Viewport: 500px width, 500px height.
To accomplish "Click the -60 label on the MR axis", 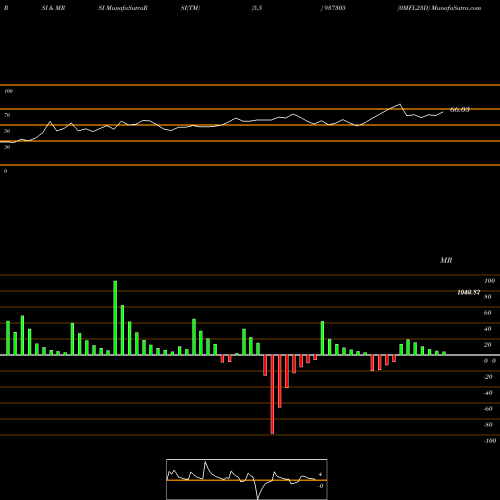I will click(488, 409).
